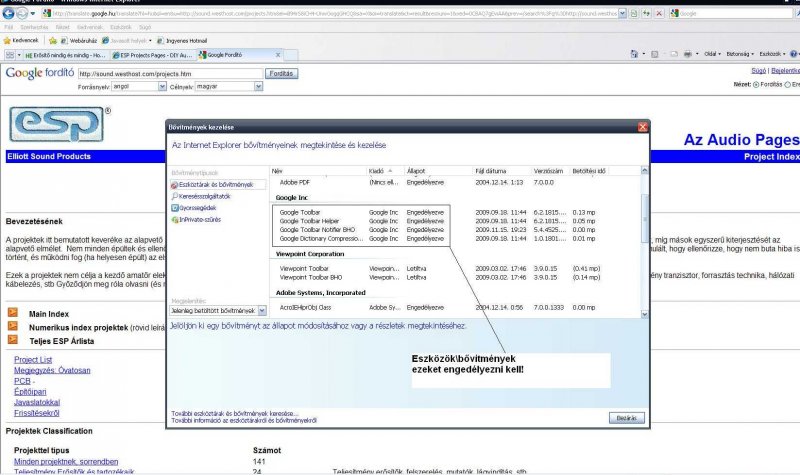Select Keresésszolgáltatók category in dialog
Viewport: 800px width, 475px height.
201,196
